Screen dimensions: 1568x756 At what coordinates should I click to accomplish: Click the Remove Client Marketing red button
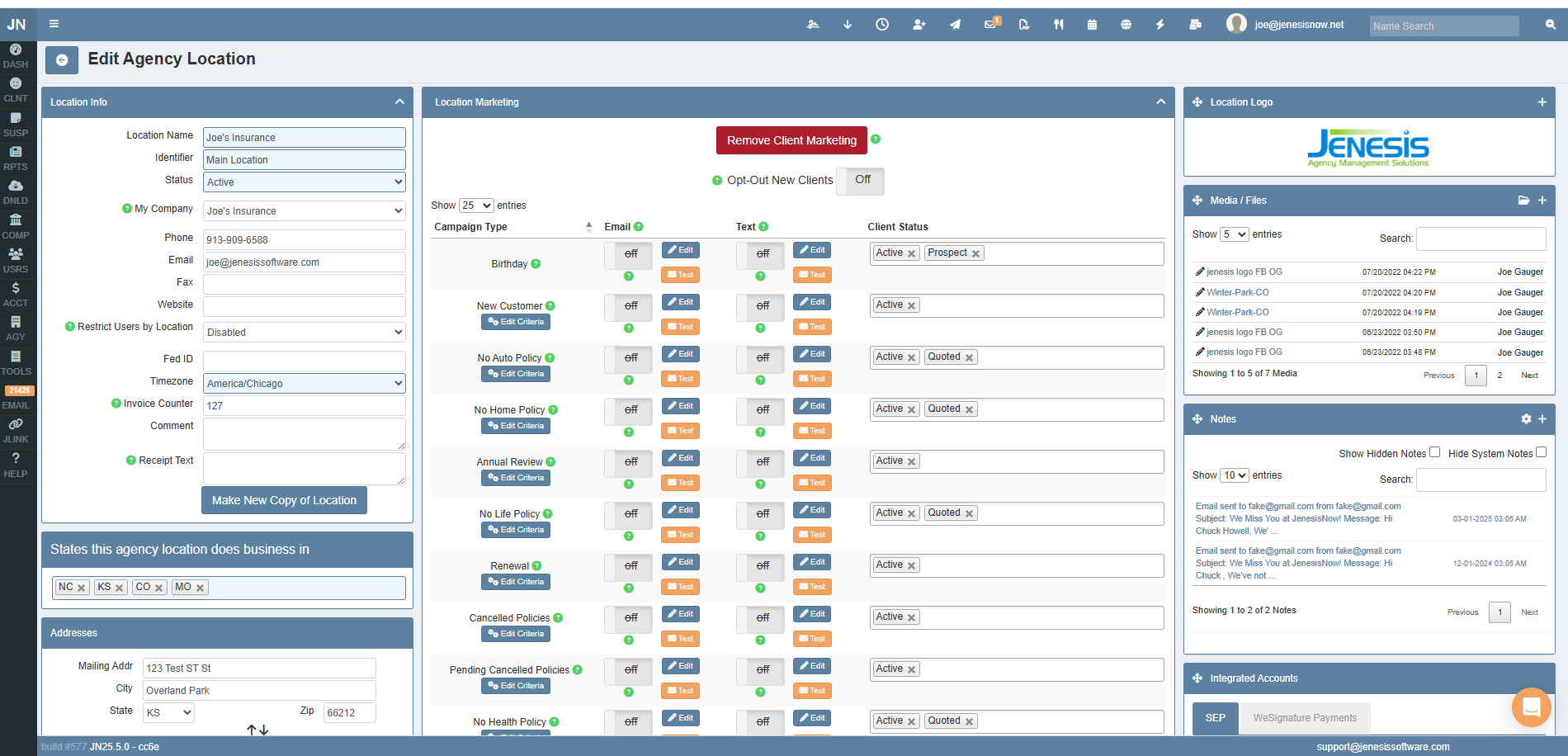(791, 140)
